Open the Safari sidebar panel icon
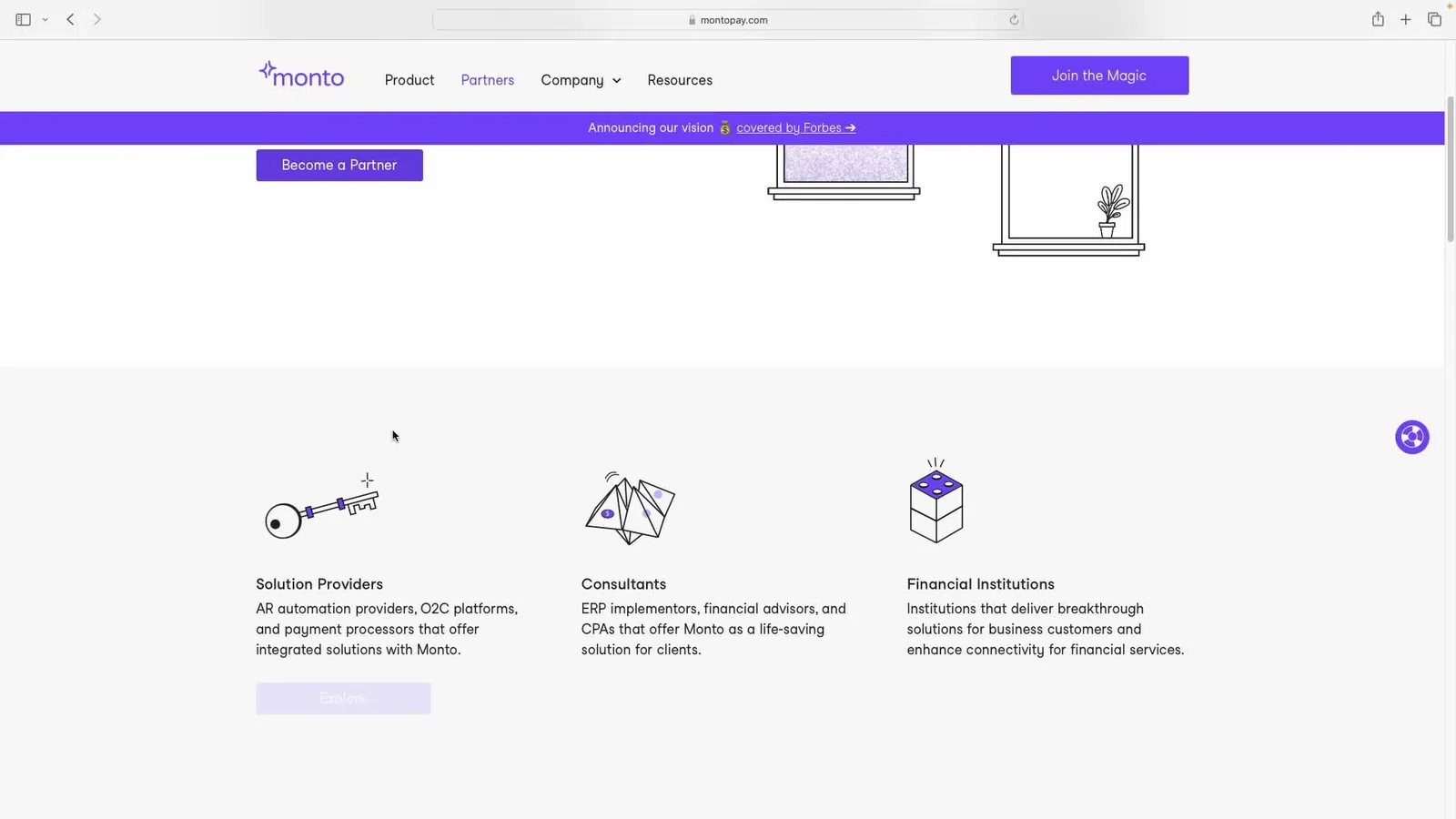Viewport: 1456px width, 819px height. pyautogui.click(x=23, y=19)
